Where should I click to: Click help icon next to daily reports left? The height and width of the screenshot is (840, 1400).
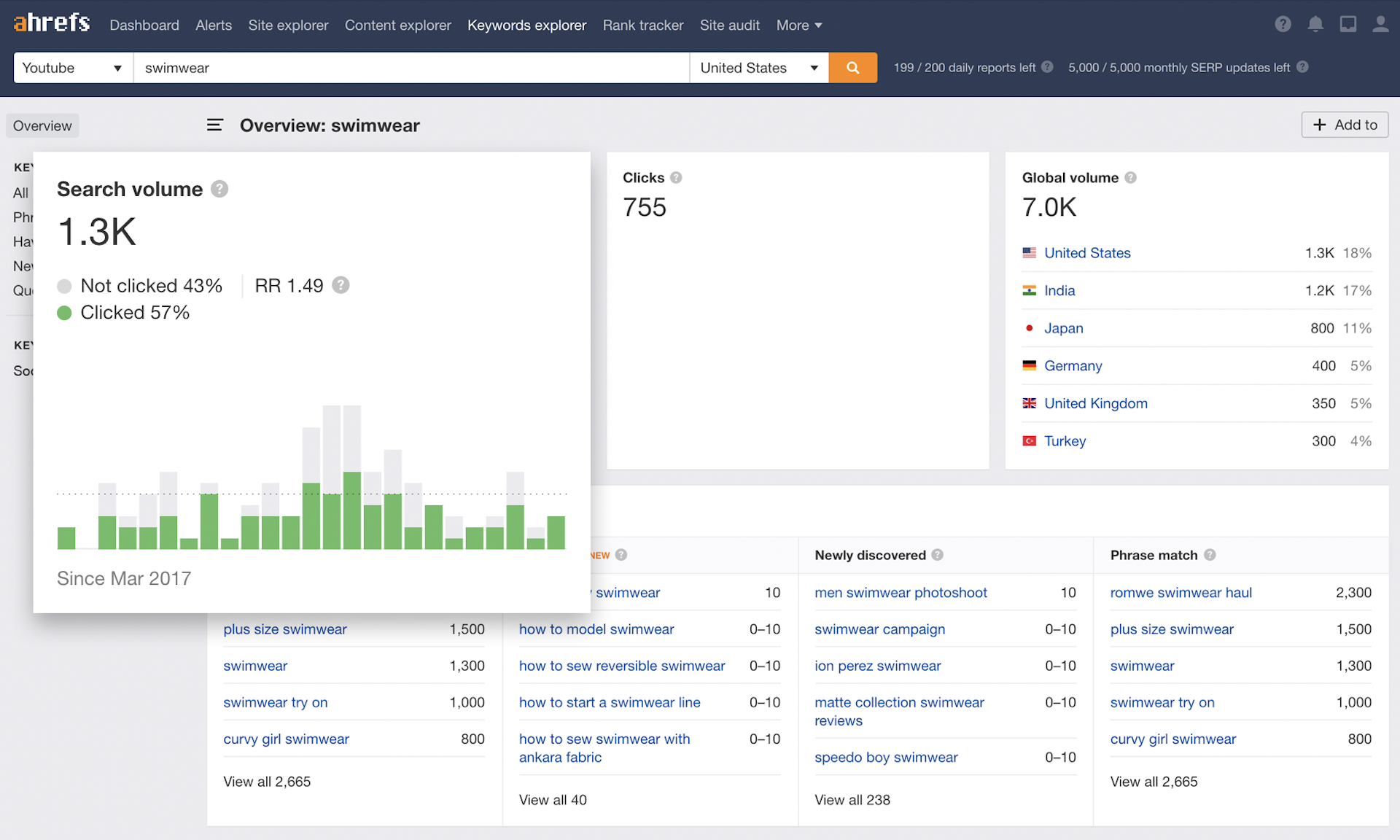click(1047, 67)
